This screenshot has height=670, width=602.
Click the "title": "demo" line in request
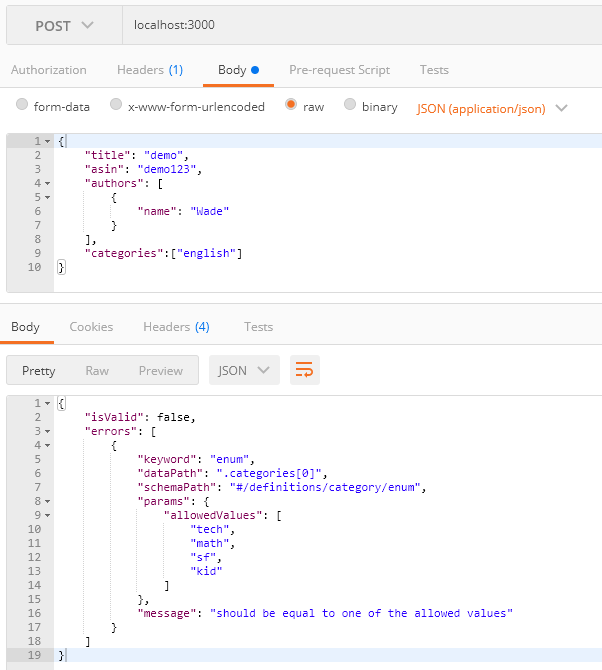click(x=137, y=155)
